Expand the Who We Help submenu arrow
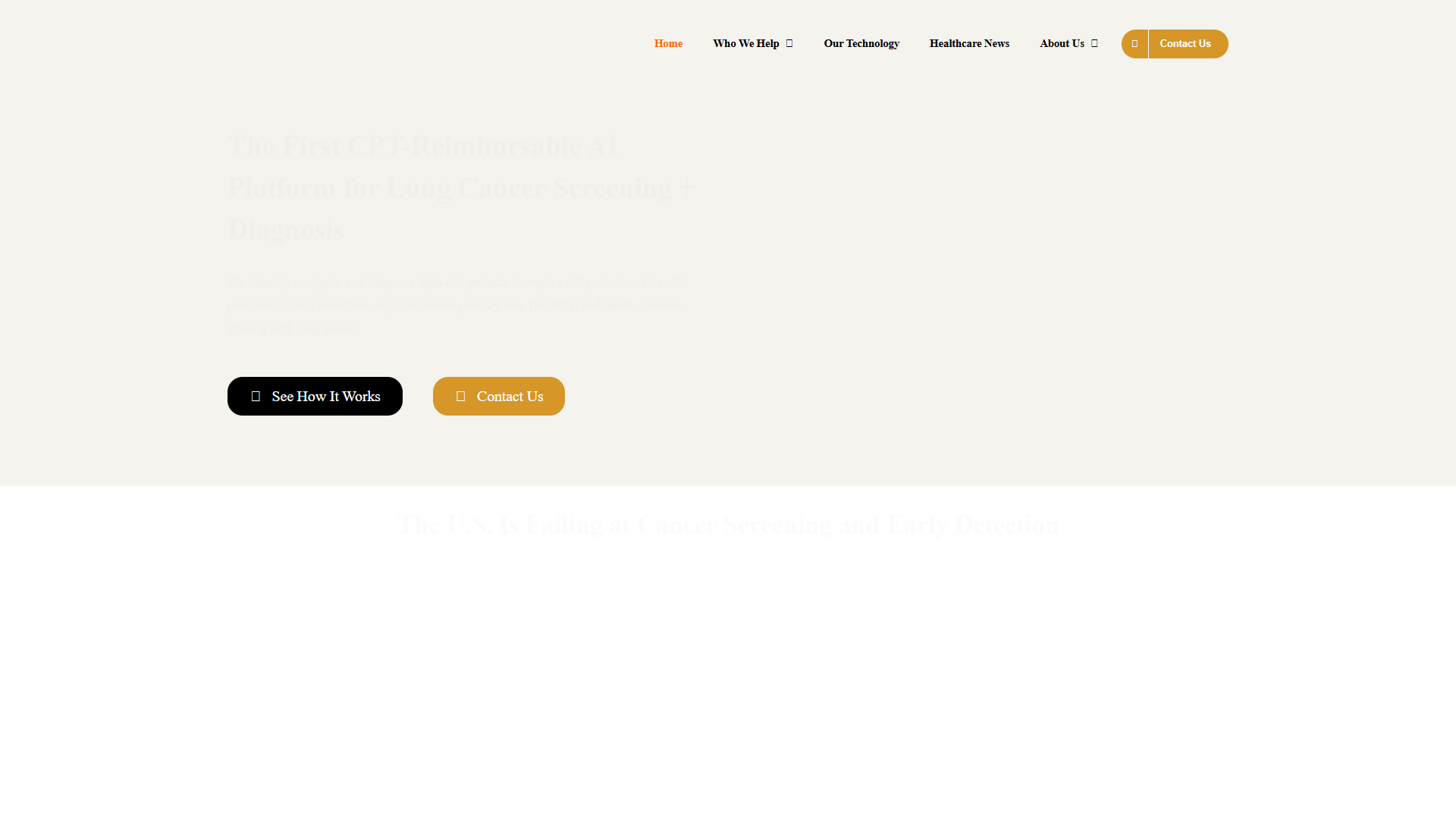Screen dimensions: 1456x819 pyautogui.click(x=789, y=44)
